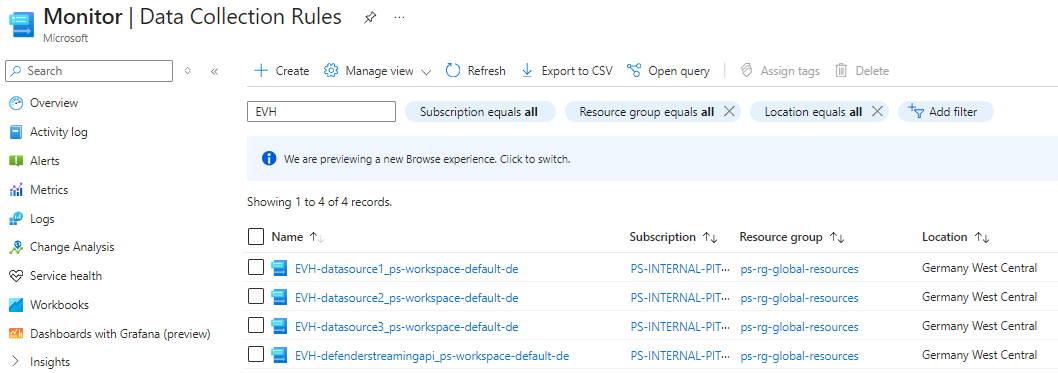Click resource icon for EVH-defenderstreamingapi row

(279, 355)
